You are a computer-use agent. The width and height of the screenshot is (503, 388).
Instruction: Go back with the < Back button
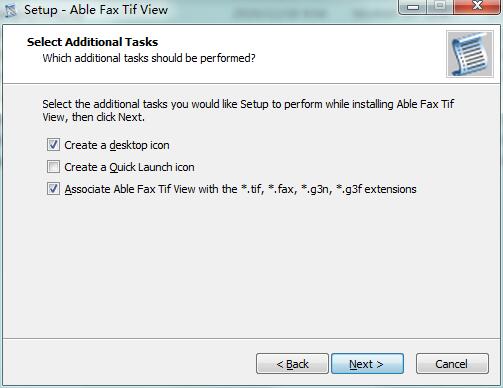pos(292,364)
